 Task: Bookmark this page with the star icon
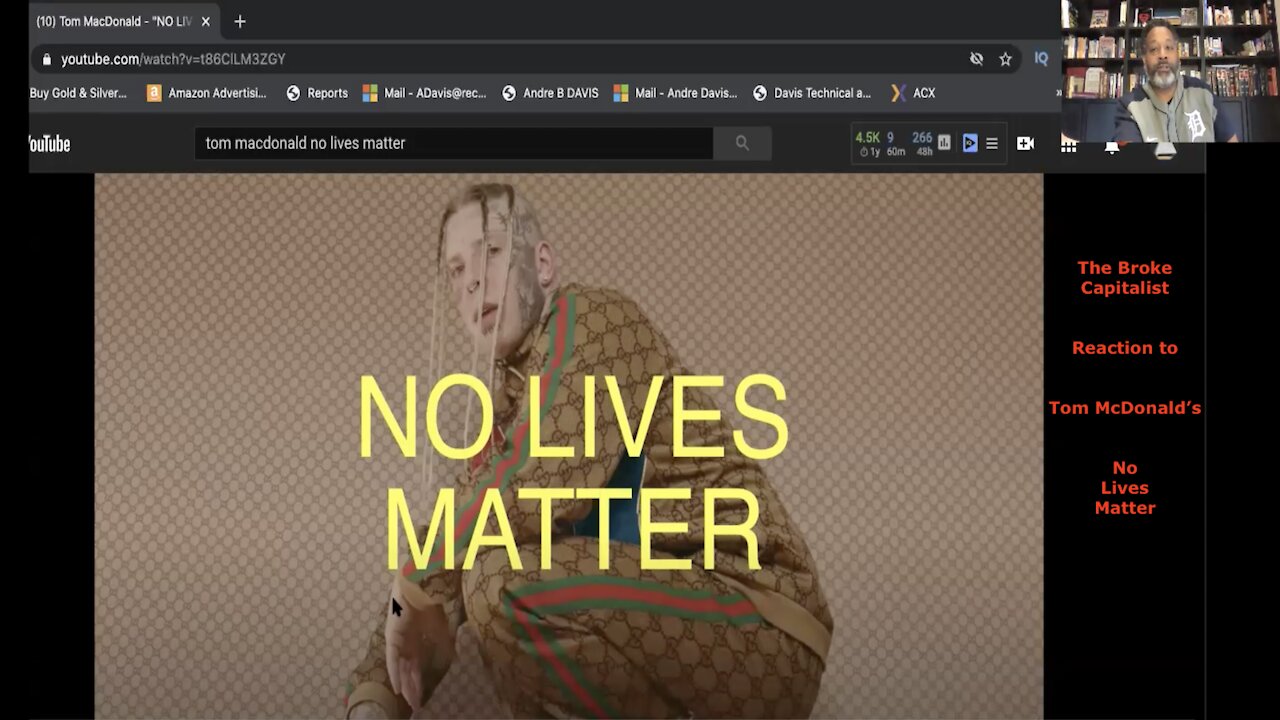(x=1005, y=59)
